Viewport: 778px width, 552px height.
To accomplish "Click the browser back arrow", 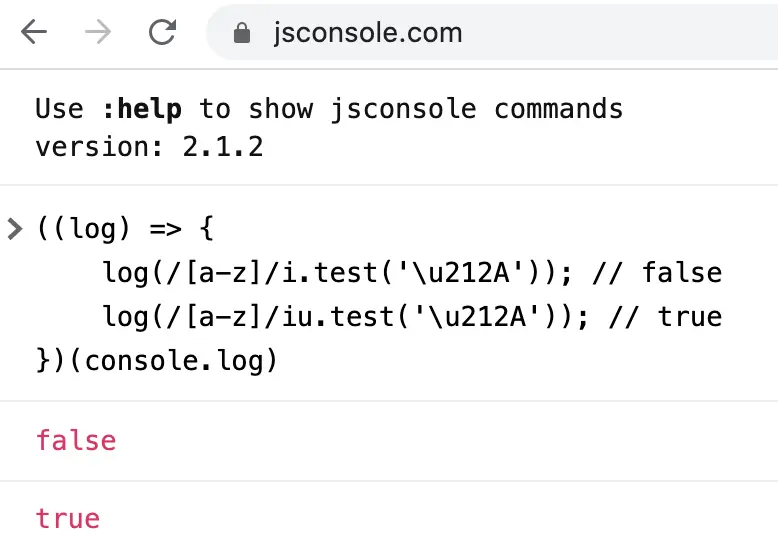I will coord(34,32).
